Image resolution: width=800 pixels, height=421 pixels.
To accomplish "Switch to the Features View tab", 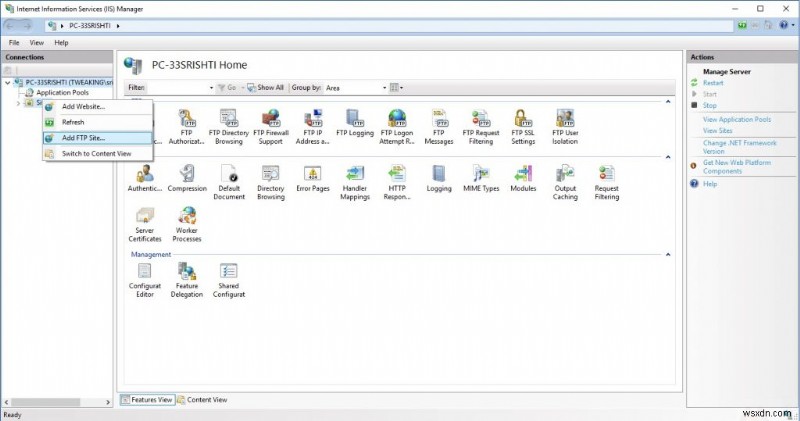I will tap(147, 400).
